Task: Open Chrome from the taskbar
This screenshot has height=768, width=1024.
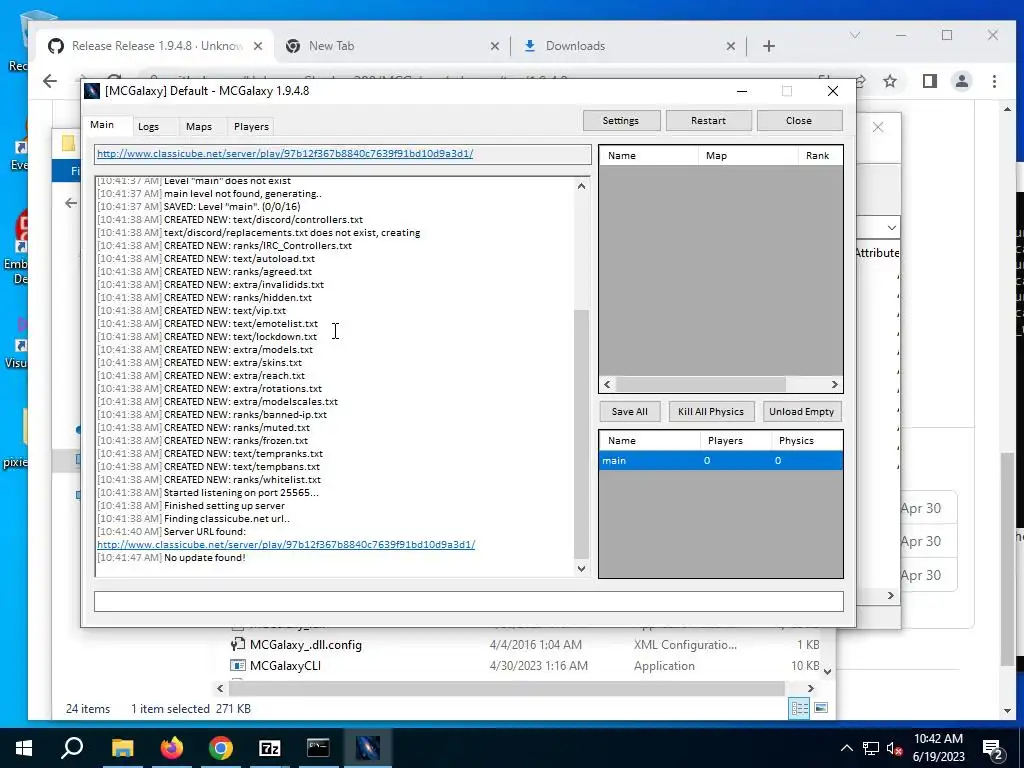Action: (221, 748)
